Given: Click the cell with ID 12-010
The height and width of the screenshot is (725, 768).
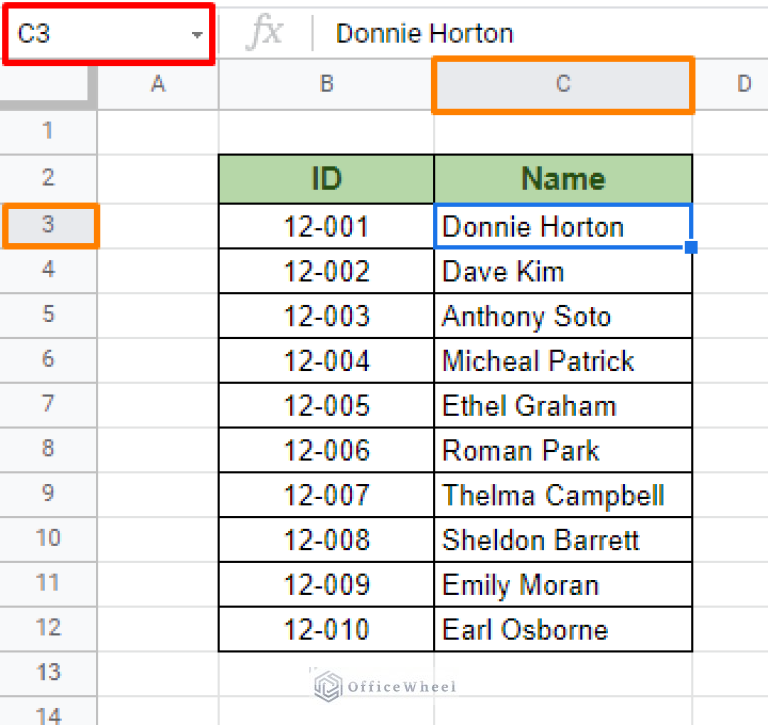Looking at the screenshot, I should pyautogui.click(x=326, y=630).
